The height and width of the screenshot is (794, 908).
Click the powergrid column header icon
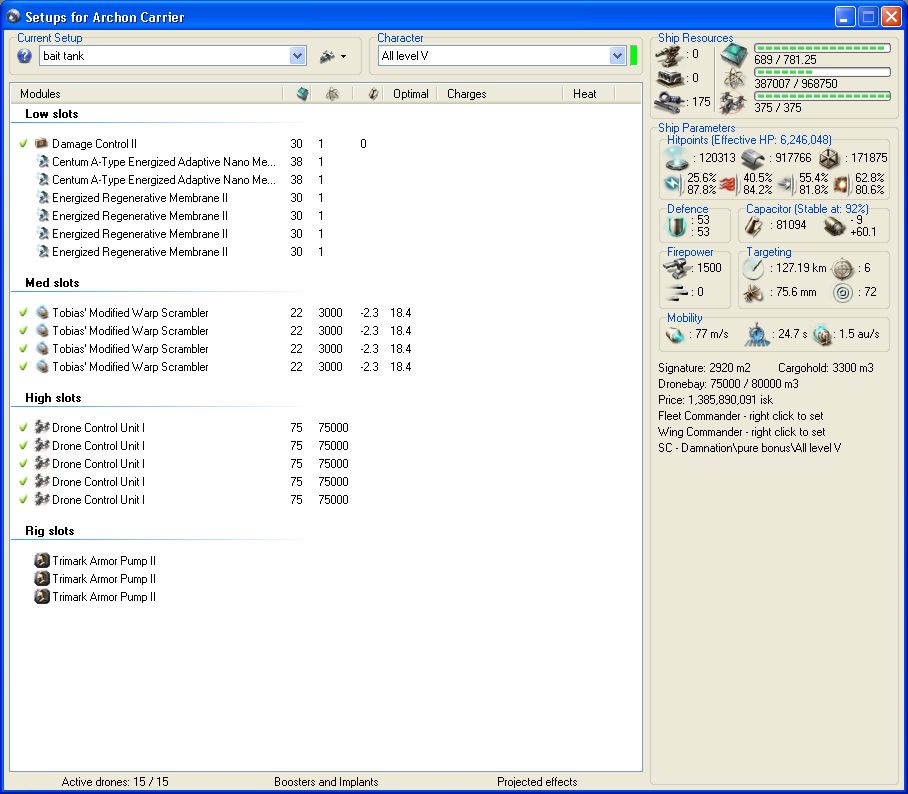pos(332,93)
